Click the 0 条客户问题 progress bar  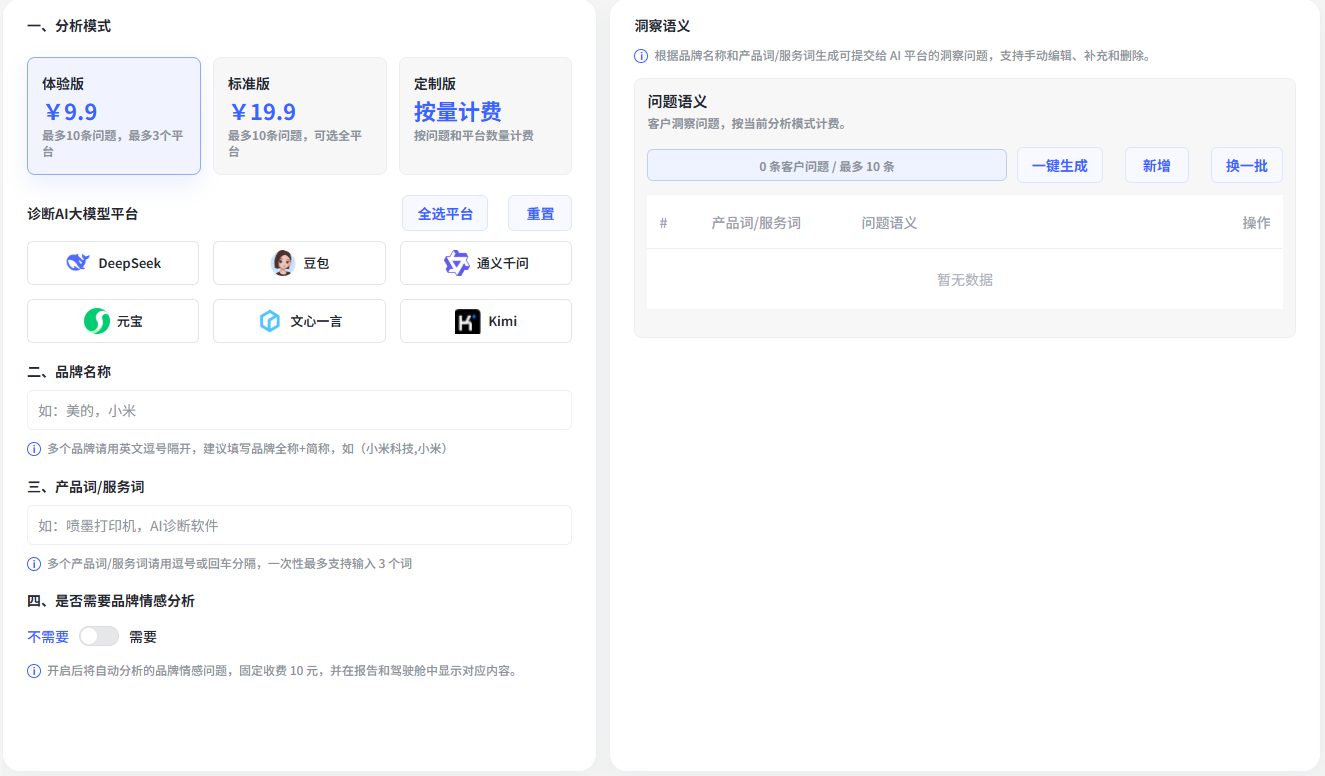[827, 165]
